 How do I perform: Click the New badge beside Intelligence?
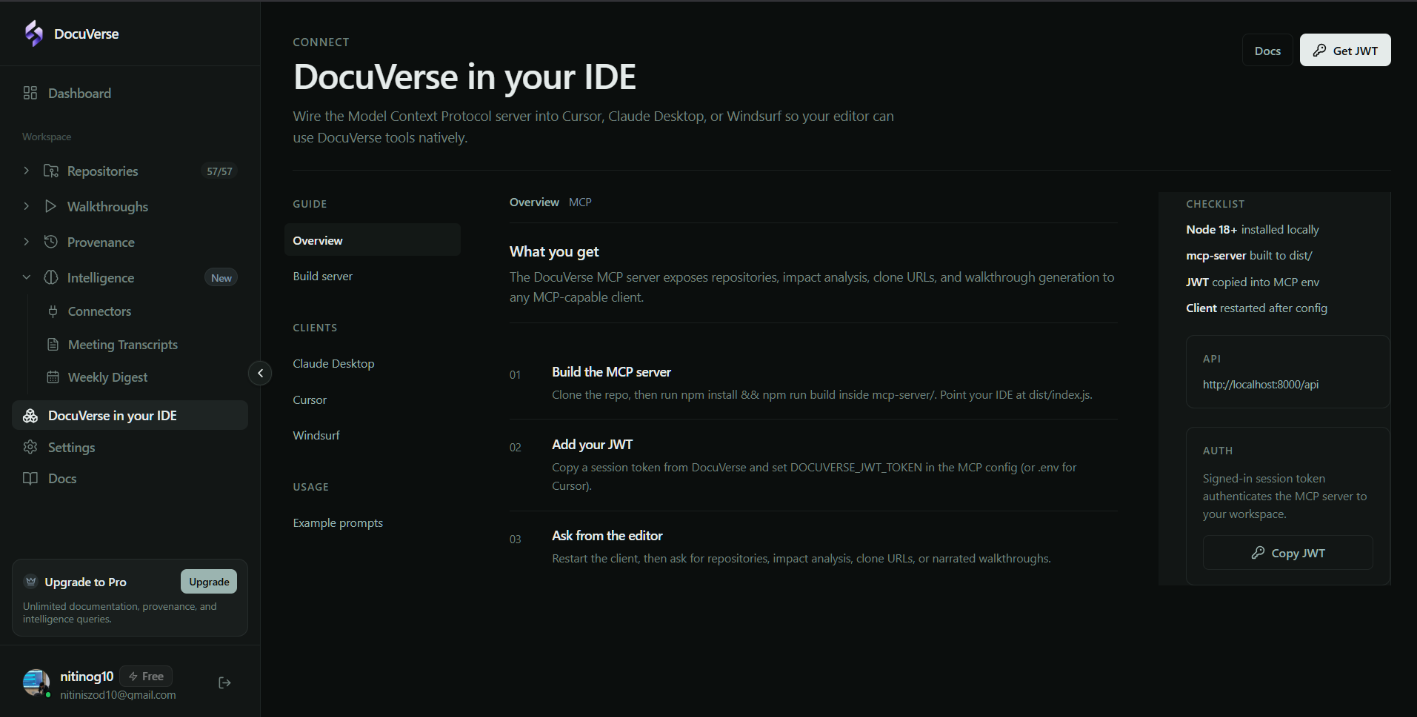tap(221, 278)
